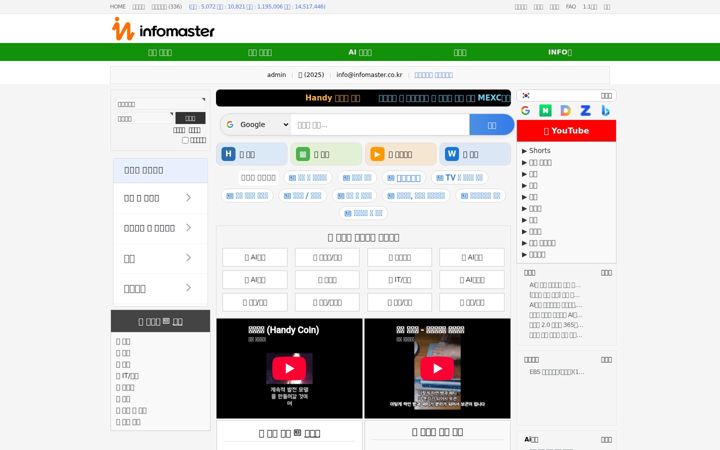
Task: Click the blue W icon tile
Action: [475, 154]
